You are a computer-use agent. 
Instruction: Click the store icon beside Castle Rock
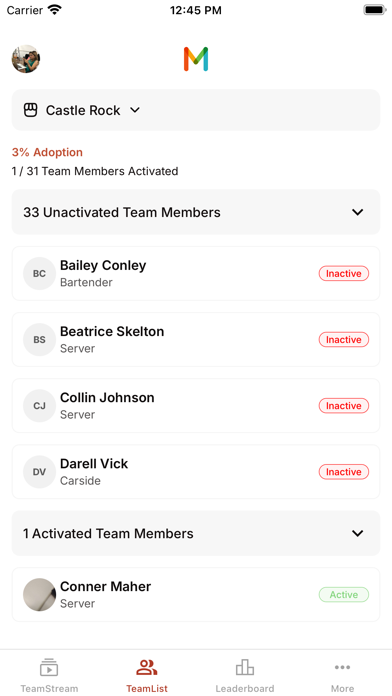click(x=31, y=110)
